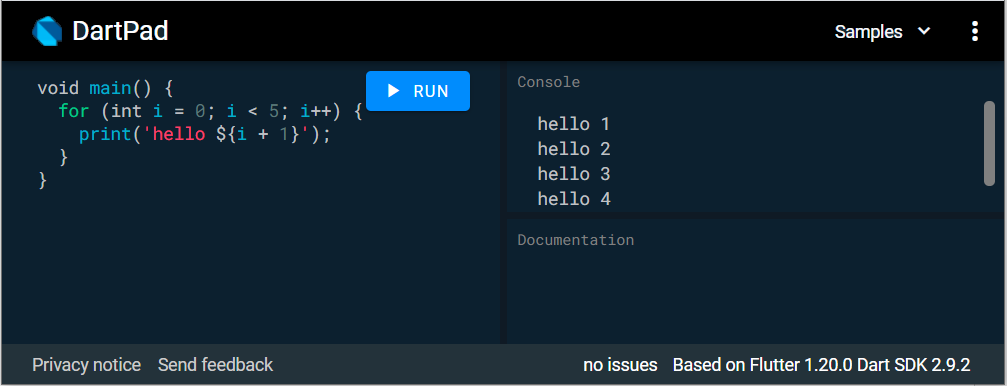Click the play triangle in the Run button
The image size is (1007, 386).
pyautogui.click(x=394, y=91)
